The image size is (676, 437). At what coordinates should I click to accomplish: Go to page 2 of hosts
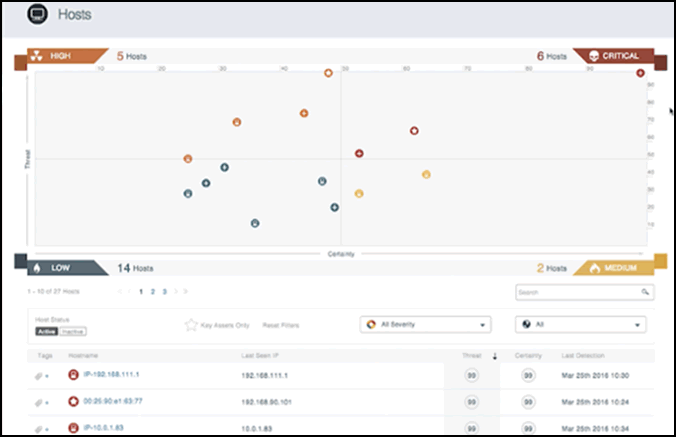pos(152,291)
